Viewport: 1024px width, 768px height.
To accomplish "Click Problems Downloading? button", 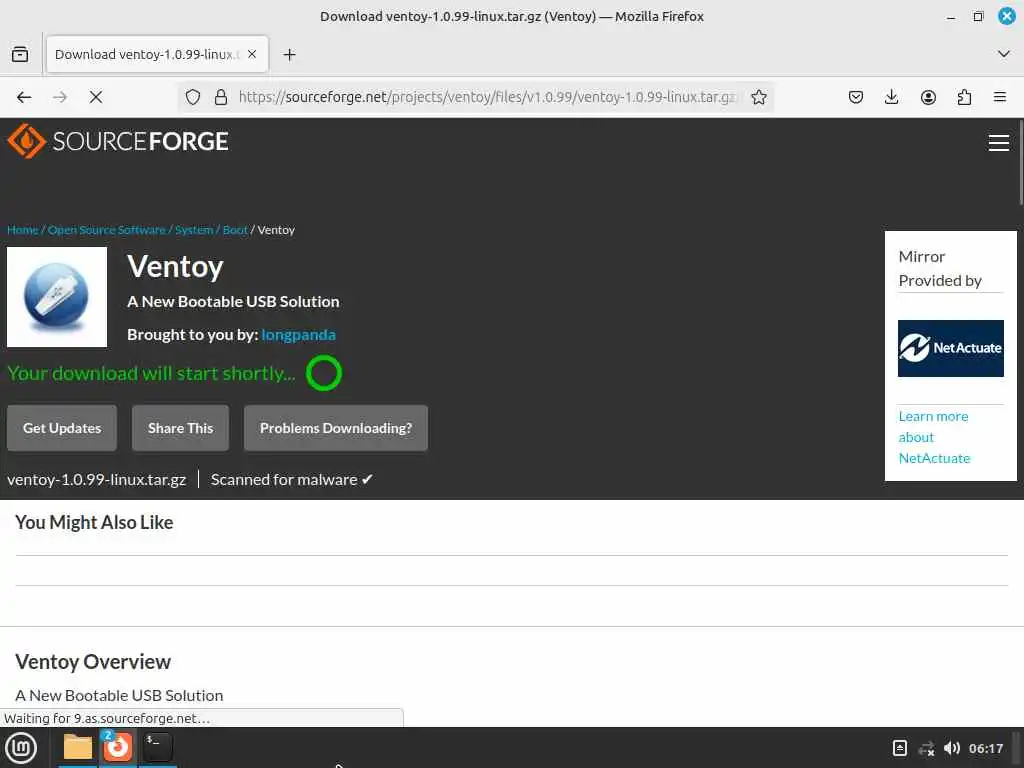I will [x=336, y=428].
